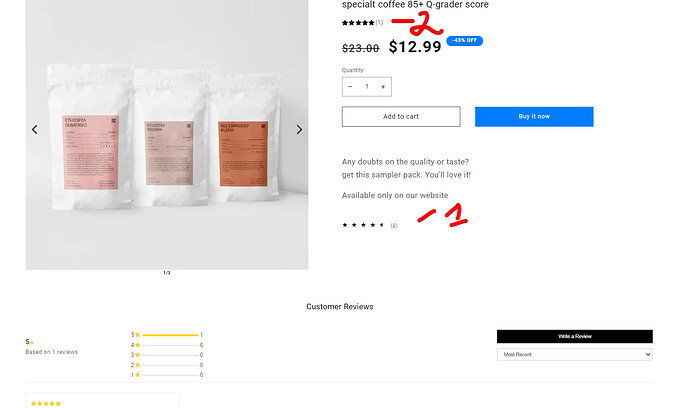The height and width of the screenshot is (408, 690).
Task: Open the Most Recent sort dropdown
Action: point(575,354)
